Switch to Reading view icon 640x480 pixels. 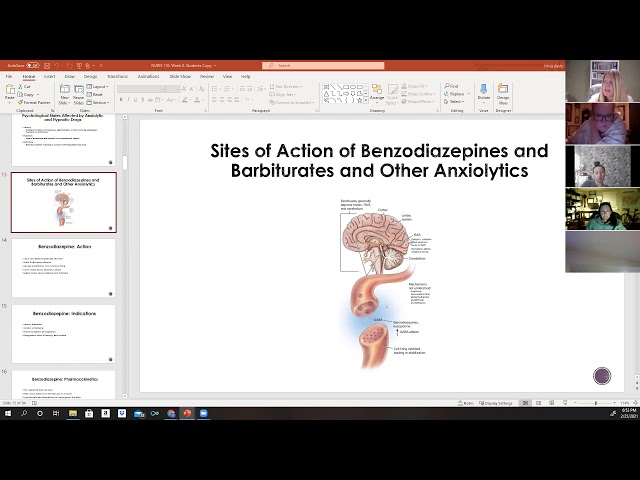(x=551, y=403)
